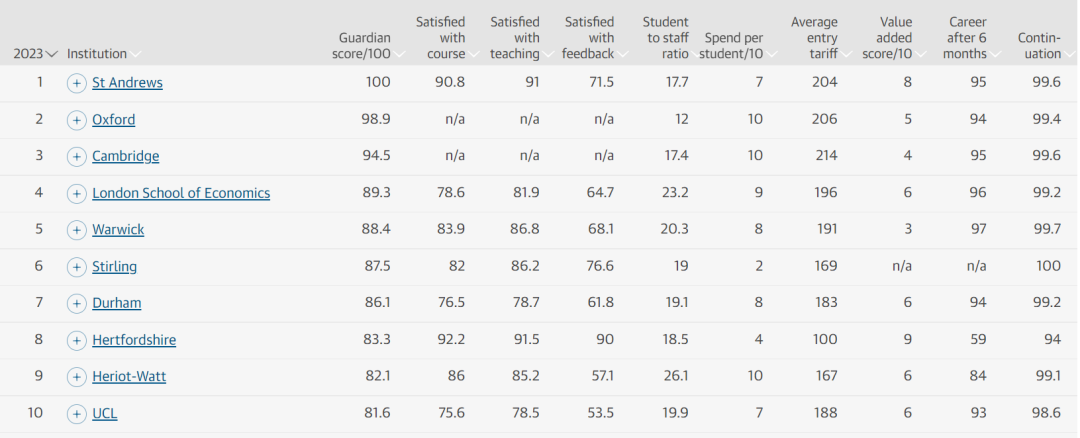1080x438 pixels.
Task: Click the plus icon beside Cambridge
Action: click(77, 157)
